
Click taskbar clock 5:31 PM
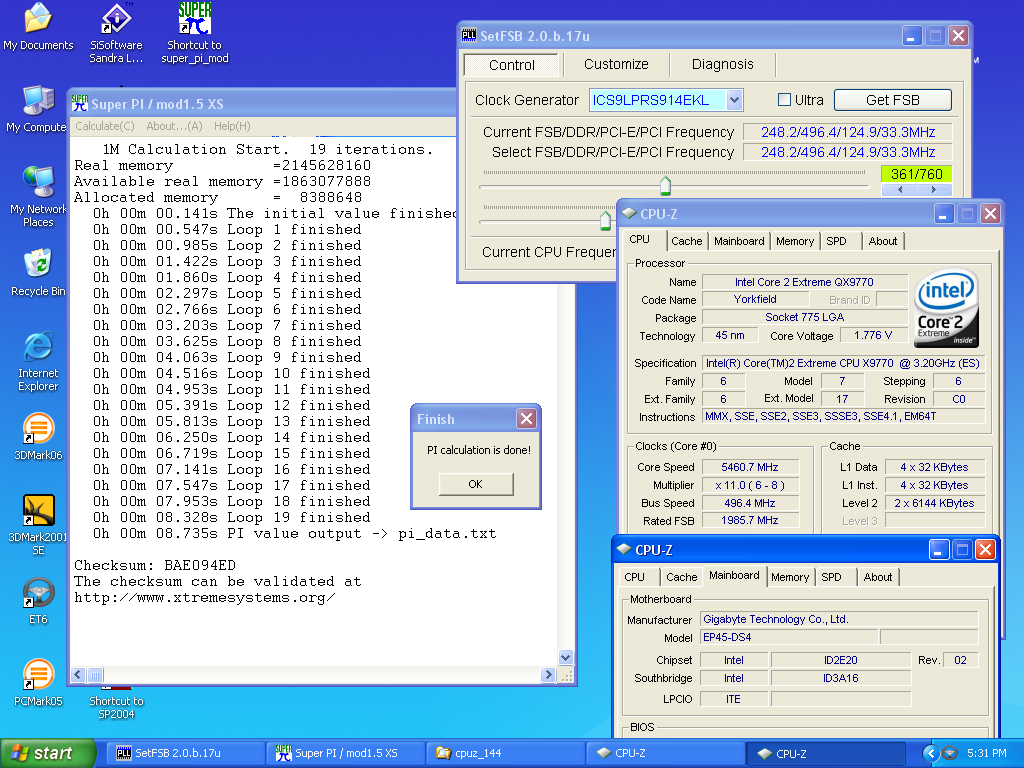pyautogui.click(x=987, y=753)
